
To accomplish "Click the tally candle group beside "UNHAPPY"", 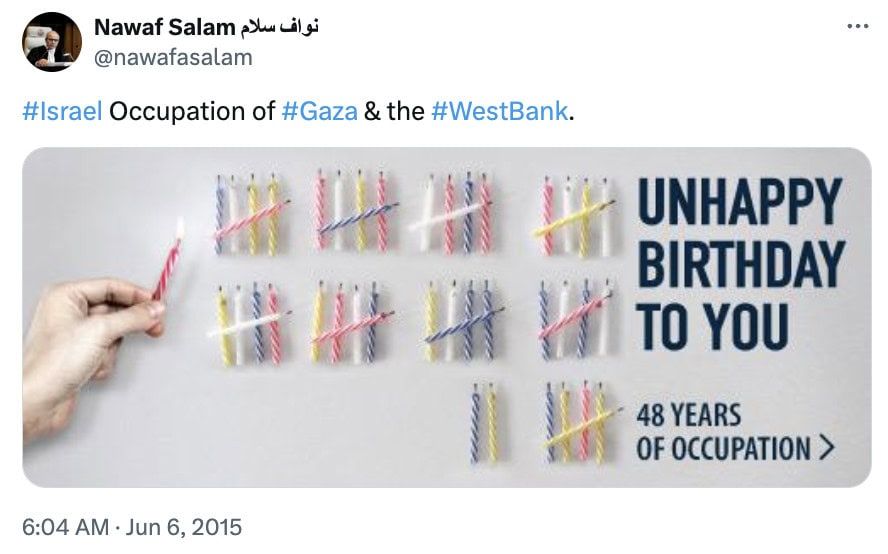I will pos(573,217).
